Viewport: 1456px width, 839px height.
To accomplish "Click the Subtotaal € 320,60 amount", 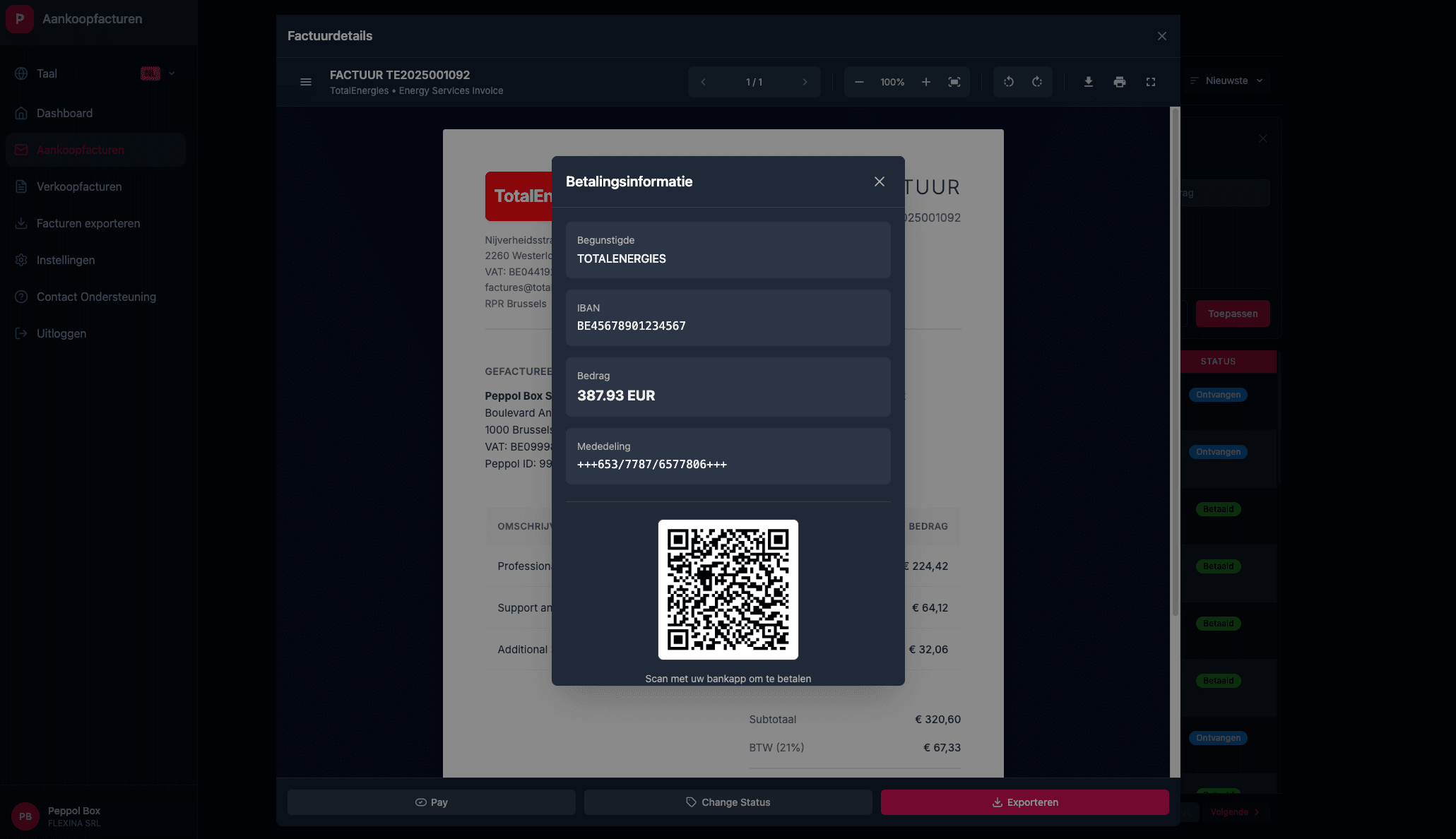I will pyautogui.click(x=937, y=720).
